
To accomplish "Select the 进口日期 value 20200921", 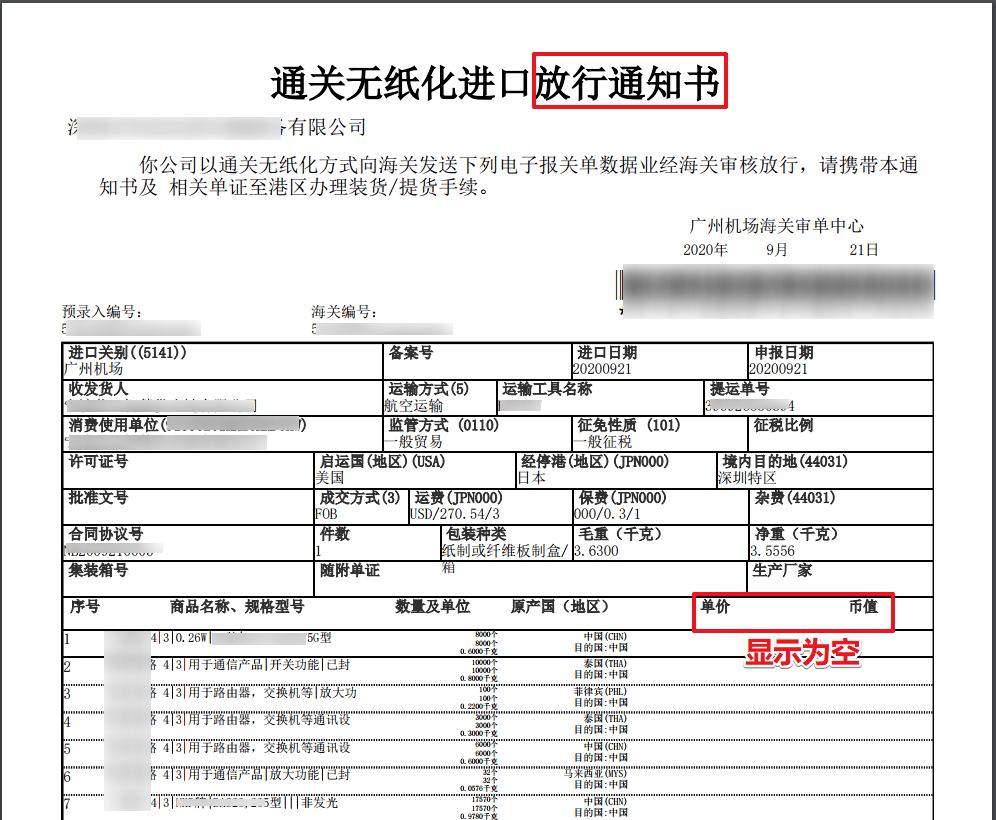I will coord(602,369).
